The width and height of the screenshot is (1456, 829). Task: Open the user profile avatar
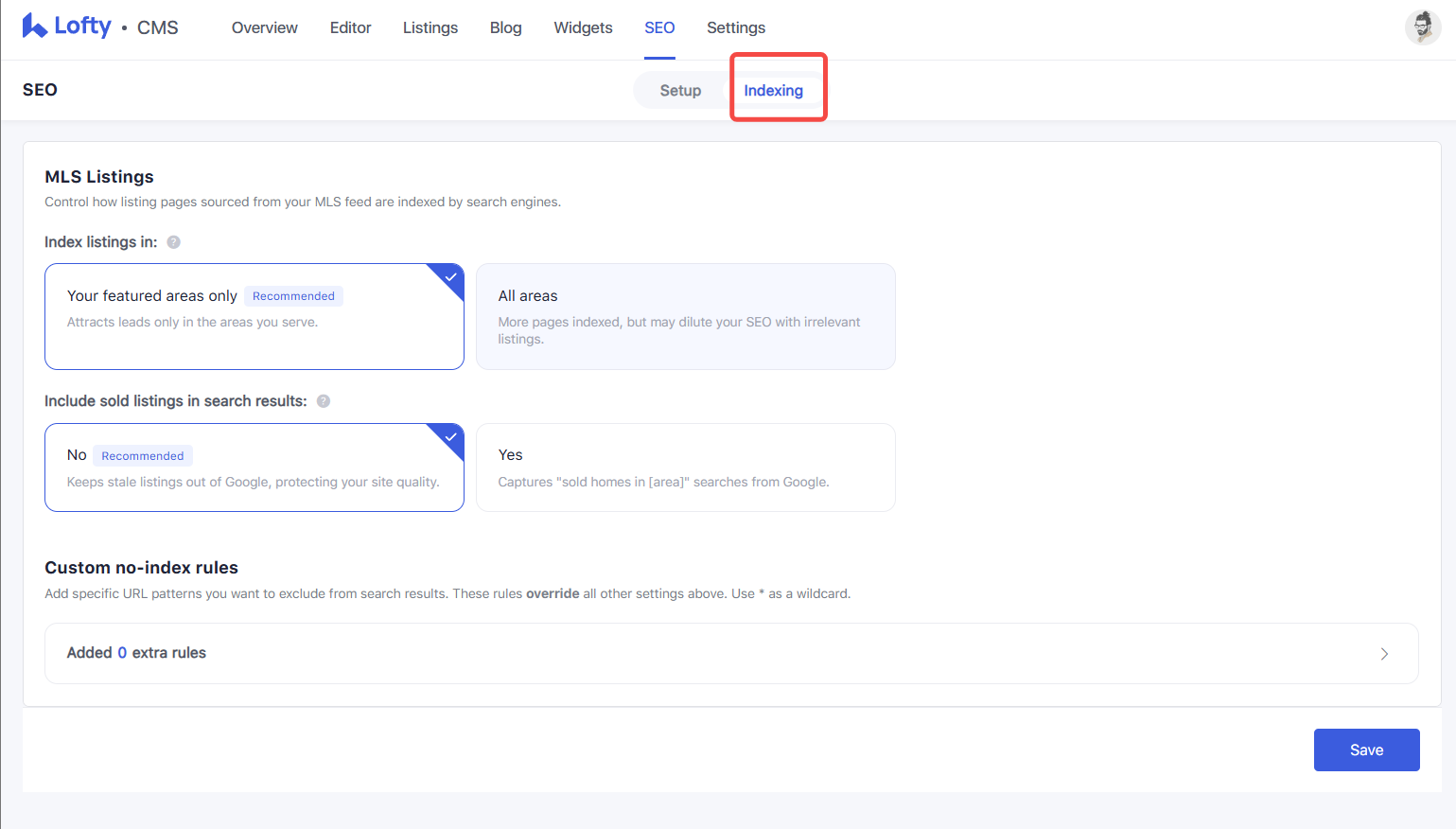coord(1423,27)
